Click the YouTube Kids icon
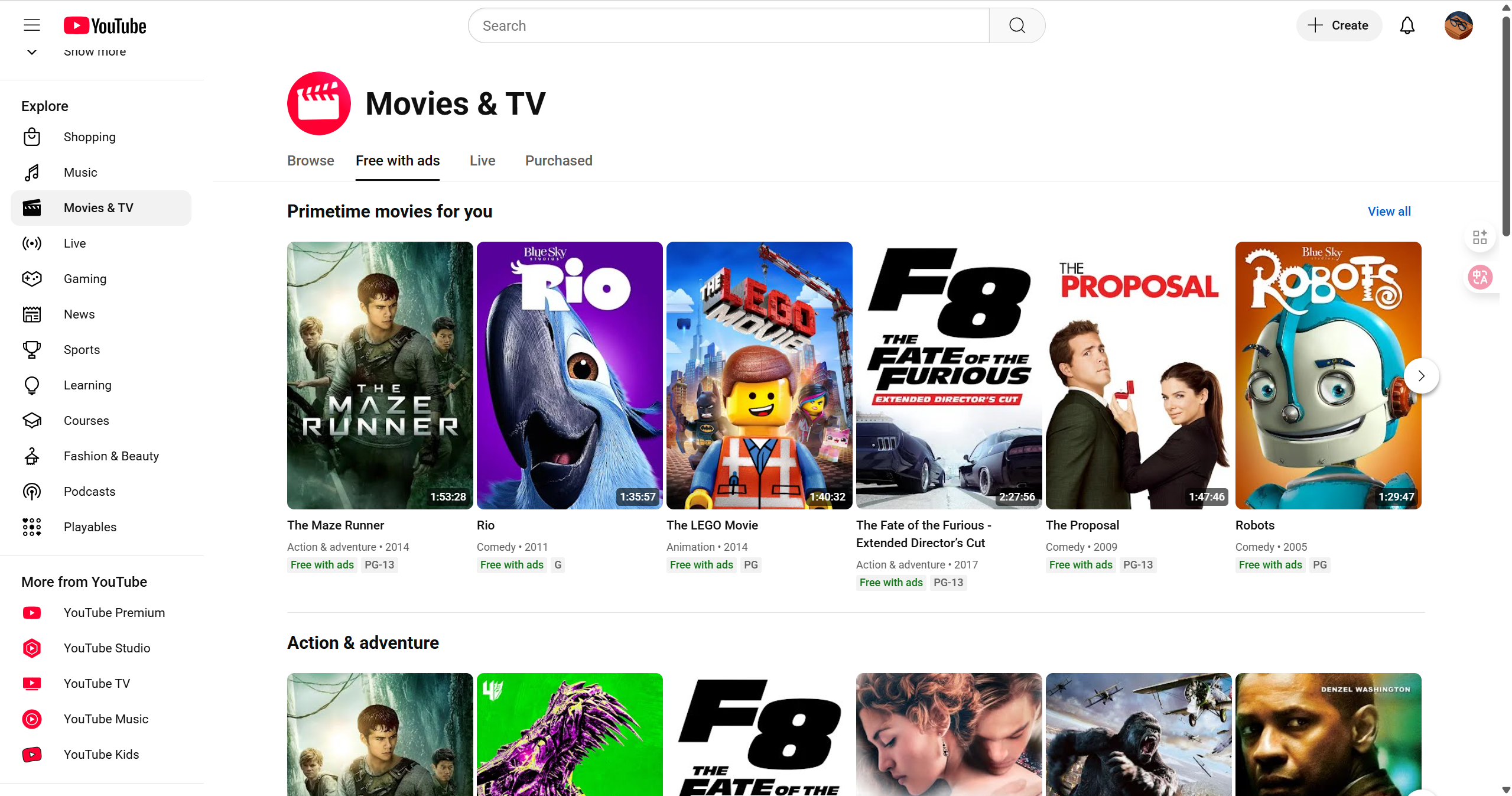1512x796 pixels. 32,755
